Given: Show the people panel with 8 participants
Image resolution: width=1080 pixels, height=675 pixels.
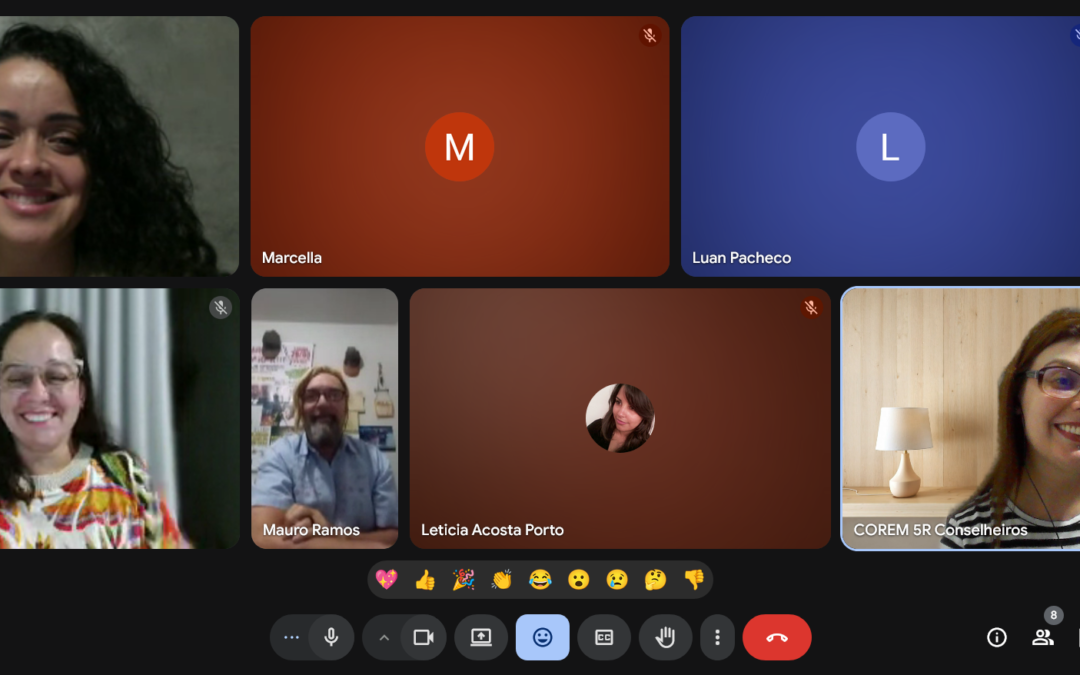Looking at the screenshot, I should click(1043, 638).
